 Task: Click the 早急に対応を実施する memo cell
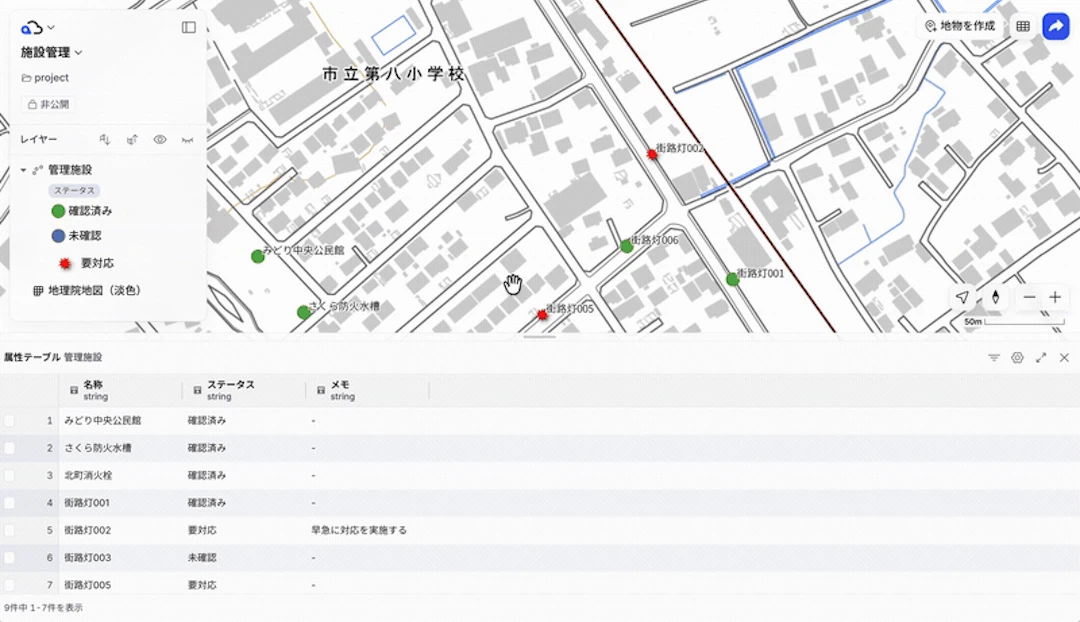pos(367,530)
